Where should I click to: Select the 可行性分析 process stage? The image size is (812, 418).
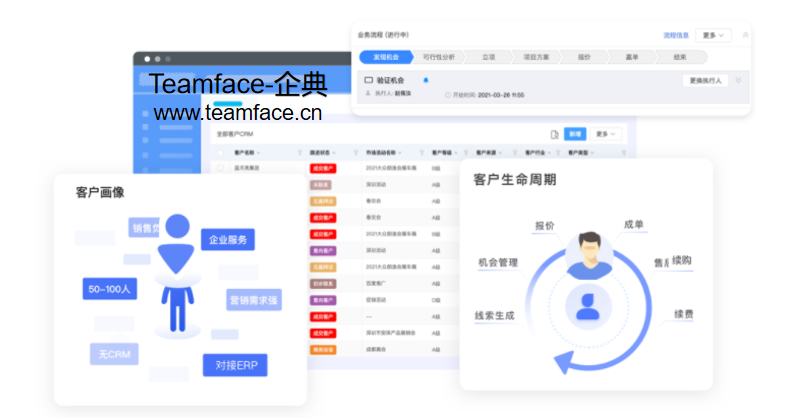coord(439,57)
